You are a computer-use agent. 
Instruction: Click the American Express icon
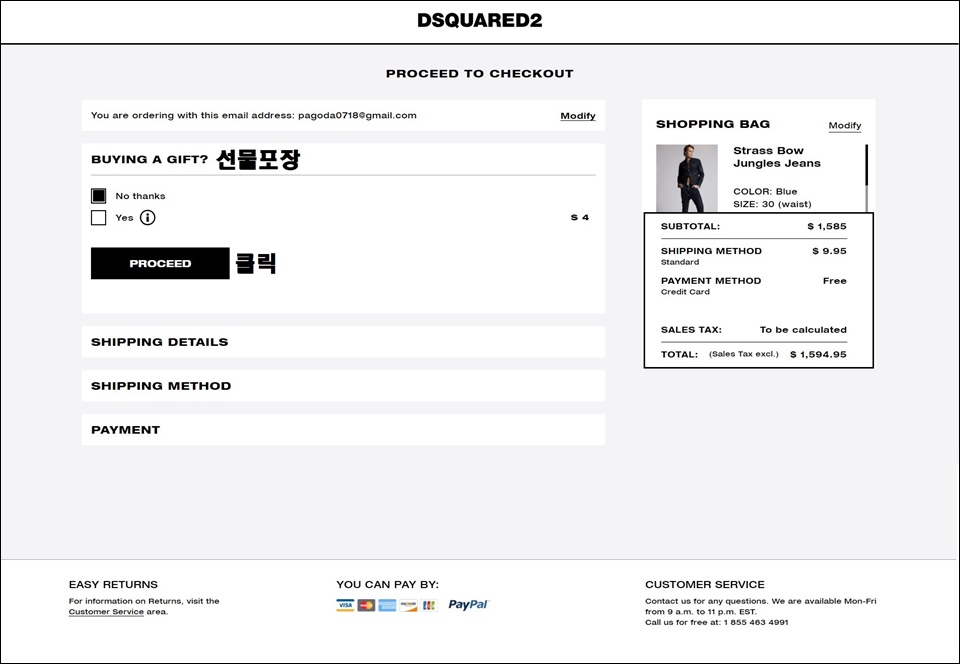click(387, 605)
